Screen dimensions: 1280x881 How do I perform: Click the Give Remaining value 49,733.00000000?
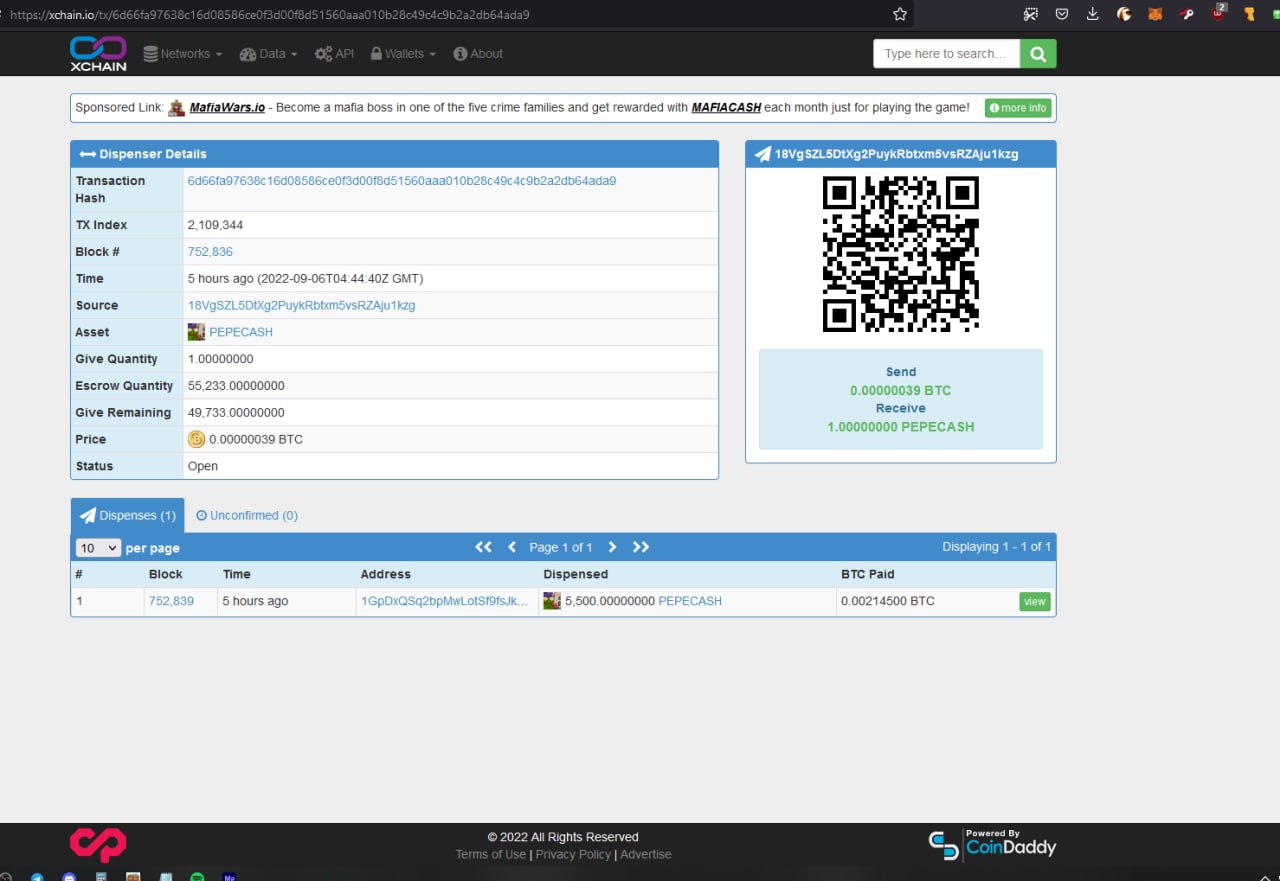(x=236, y=412)
